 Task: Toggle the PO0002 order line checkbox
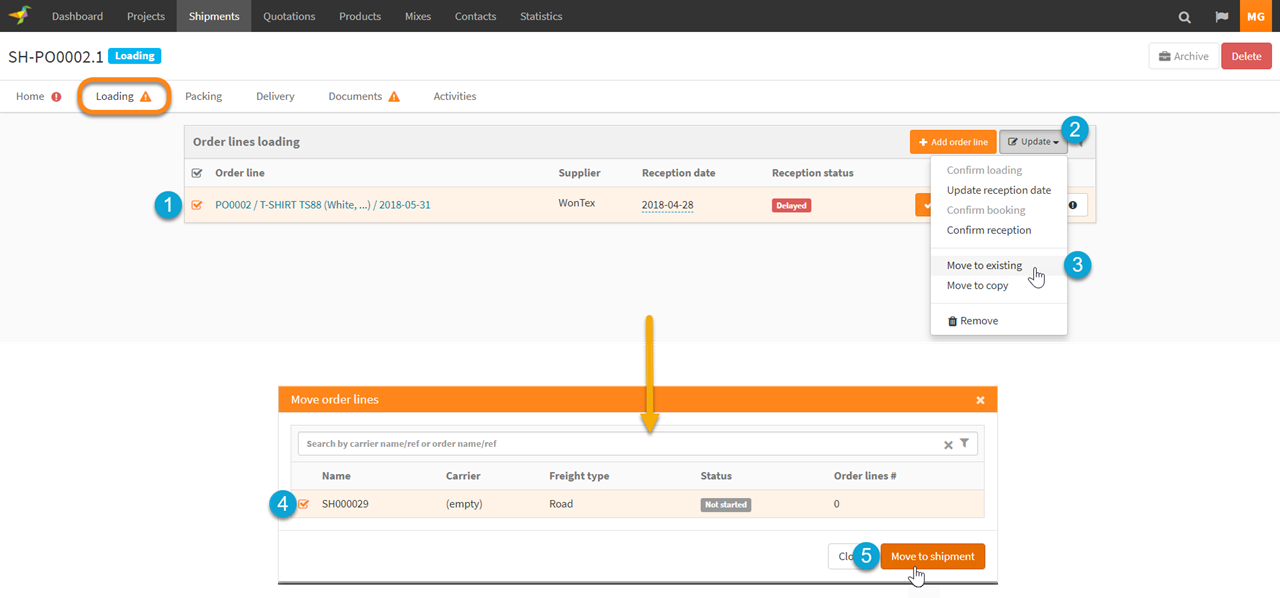pyautogui.click(x=197, y=205)
